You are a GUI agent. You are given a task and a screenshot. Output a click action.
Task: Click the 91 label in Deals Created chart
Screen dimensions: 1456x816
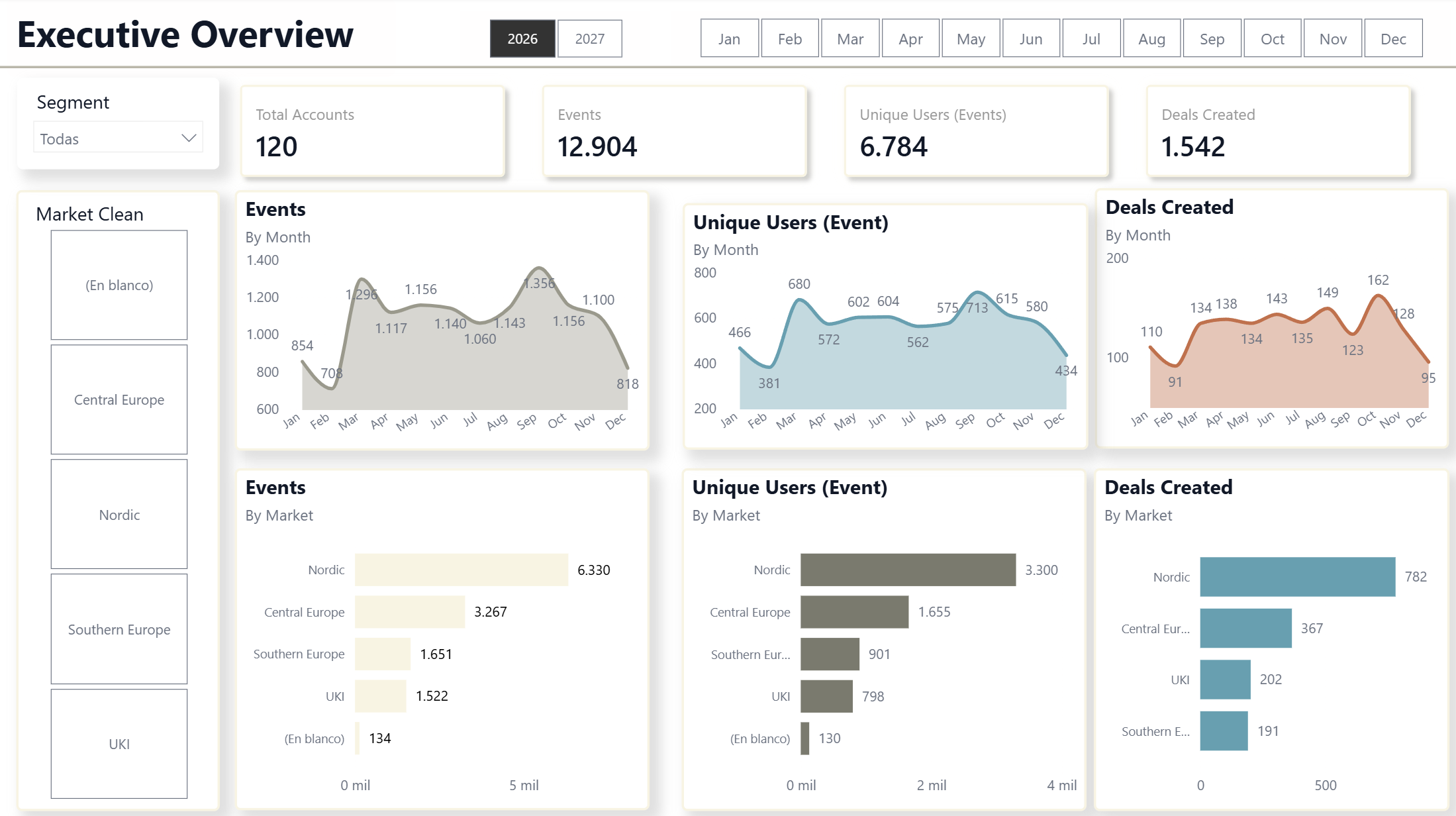point(1175,382)
